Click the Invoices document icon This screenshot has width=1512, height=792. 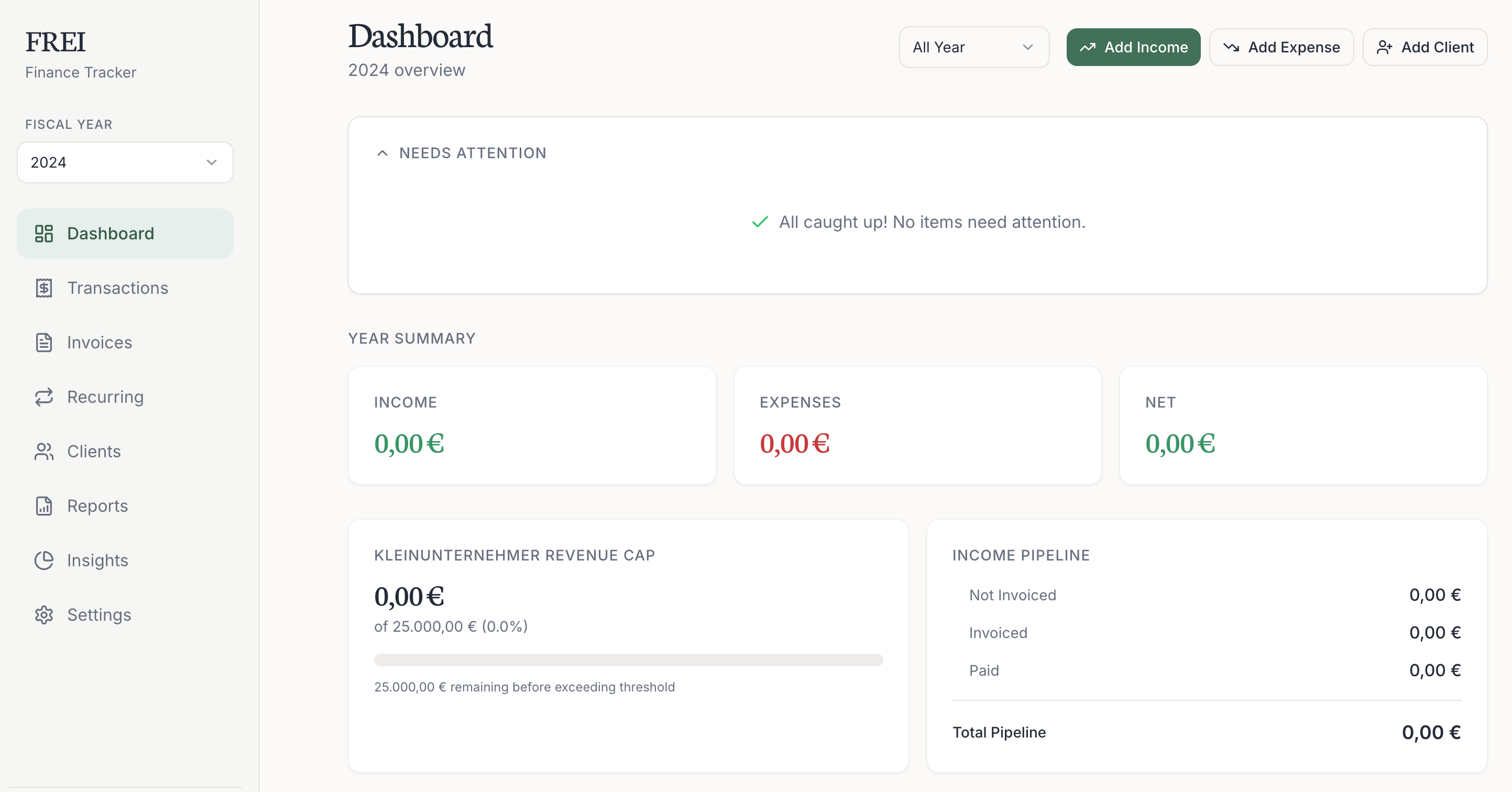pos(44,343)
